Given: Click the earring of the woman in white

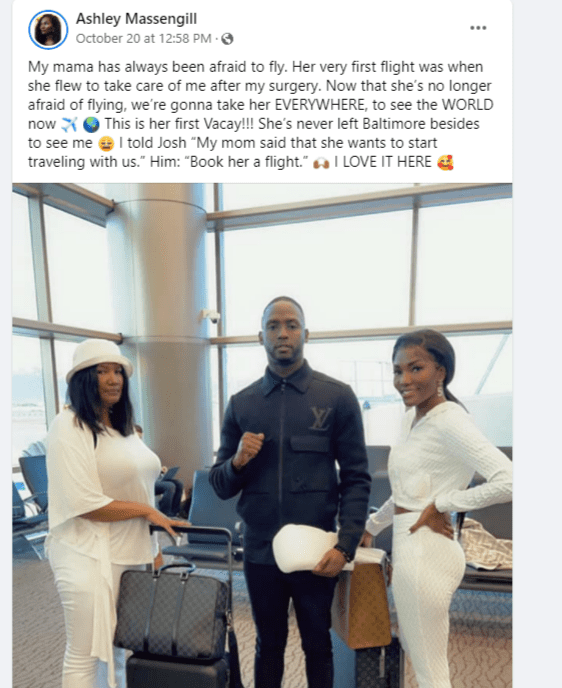Looking at the screenshot, I should tap(440, 389).
